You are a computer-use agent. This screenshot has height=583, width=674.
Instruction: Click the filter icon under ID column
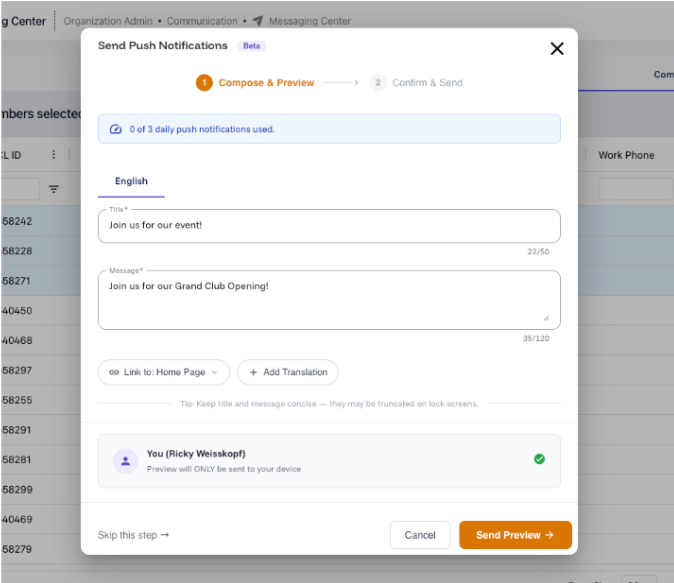pos(53,189)
